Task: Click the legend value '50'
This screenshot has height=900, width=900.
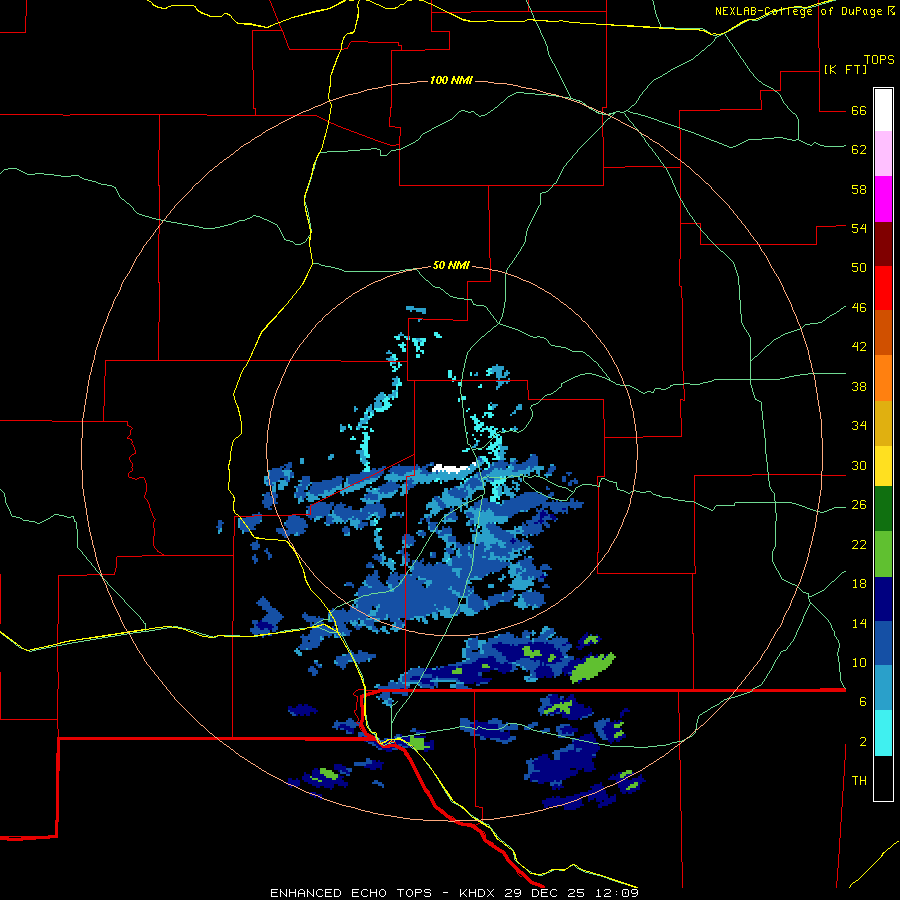Action: tap(859, 268)
